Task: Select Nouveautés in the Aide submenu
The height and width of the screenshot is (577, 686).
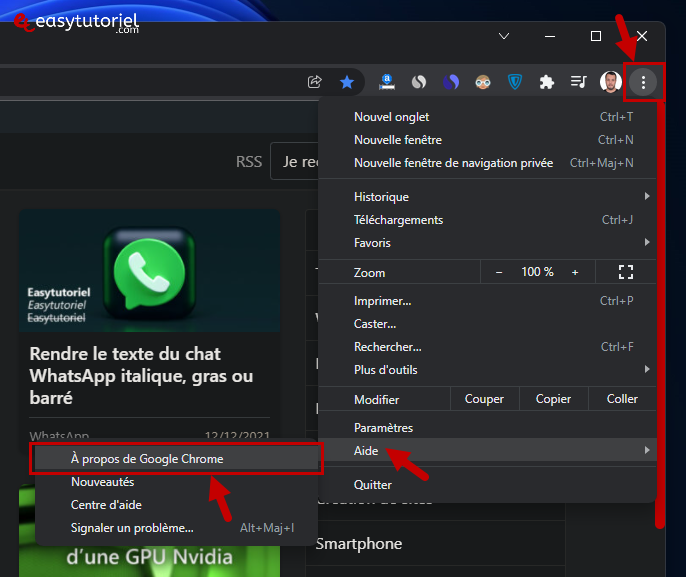Action: [176, 482]
